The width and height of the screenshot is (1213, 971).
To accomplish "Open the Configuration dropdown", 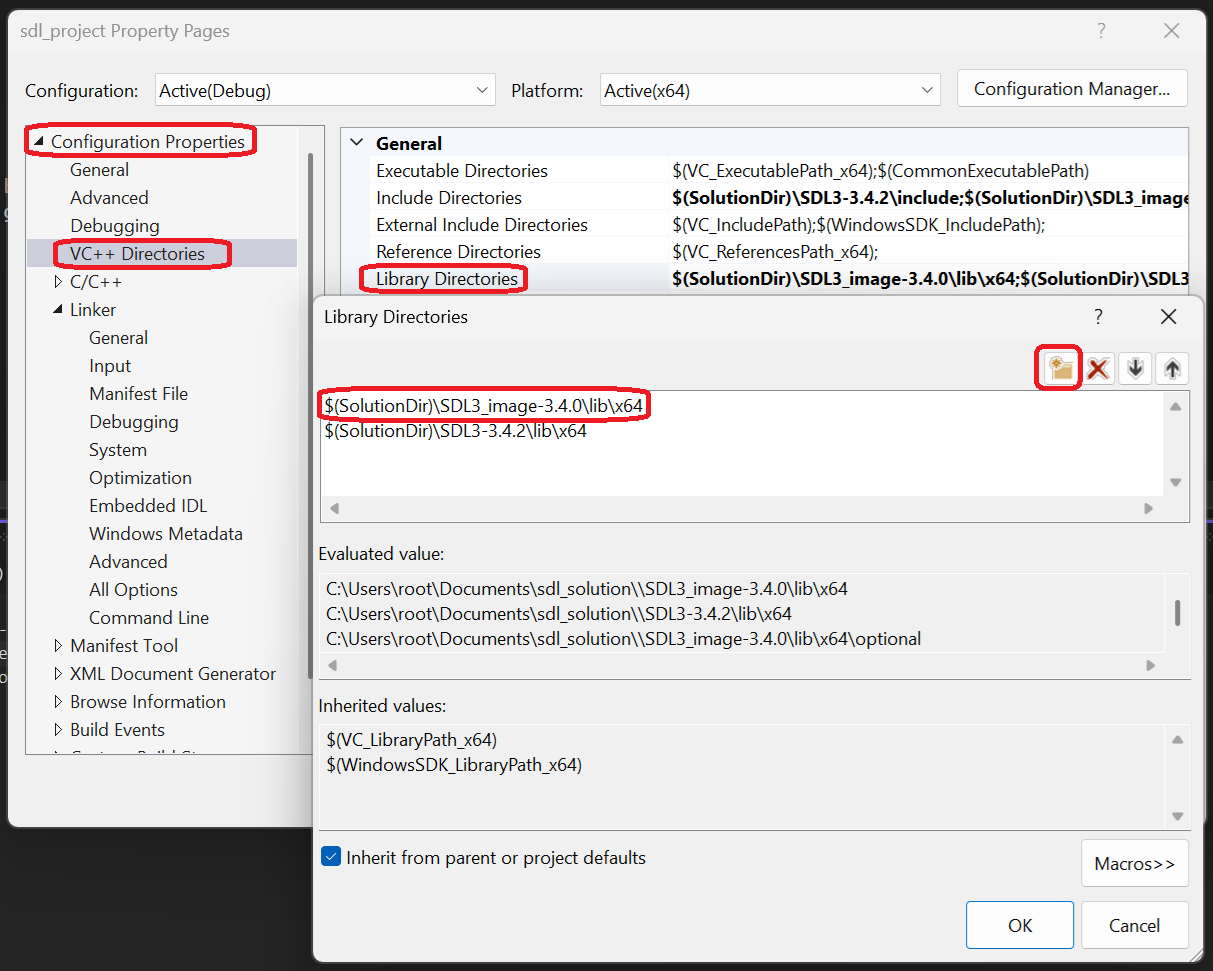I will [484, 89].
